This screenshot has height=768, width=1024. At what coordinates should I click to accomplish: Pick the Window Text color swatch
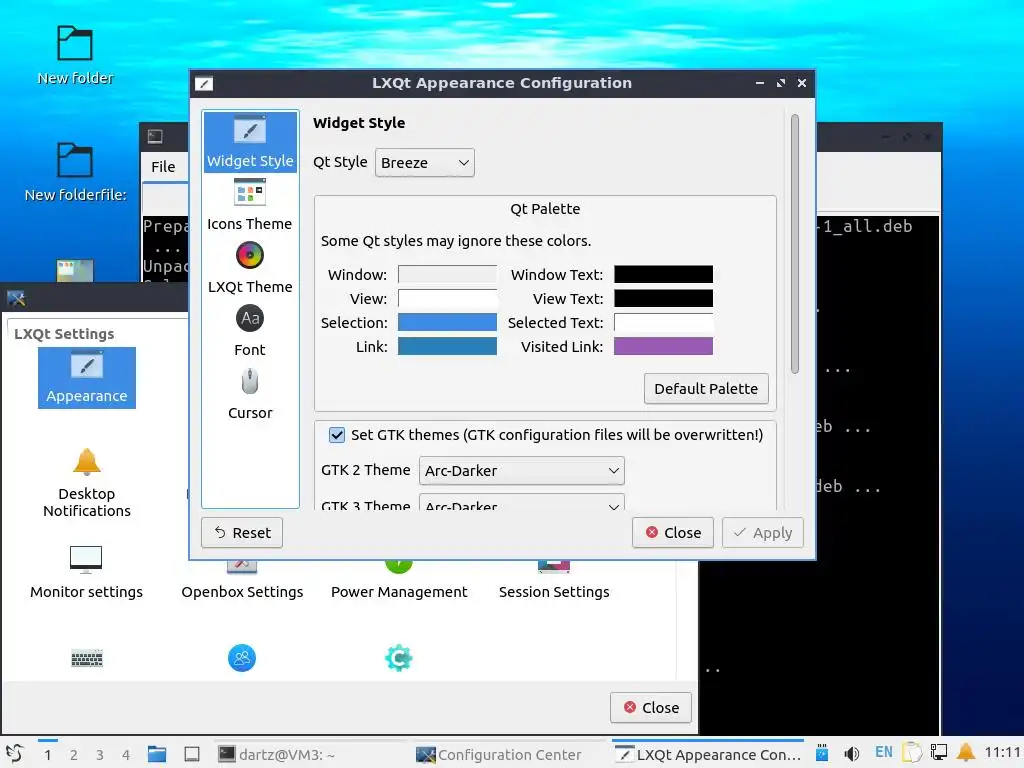(664, 274)
